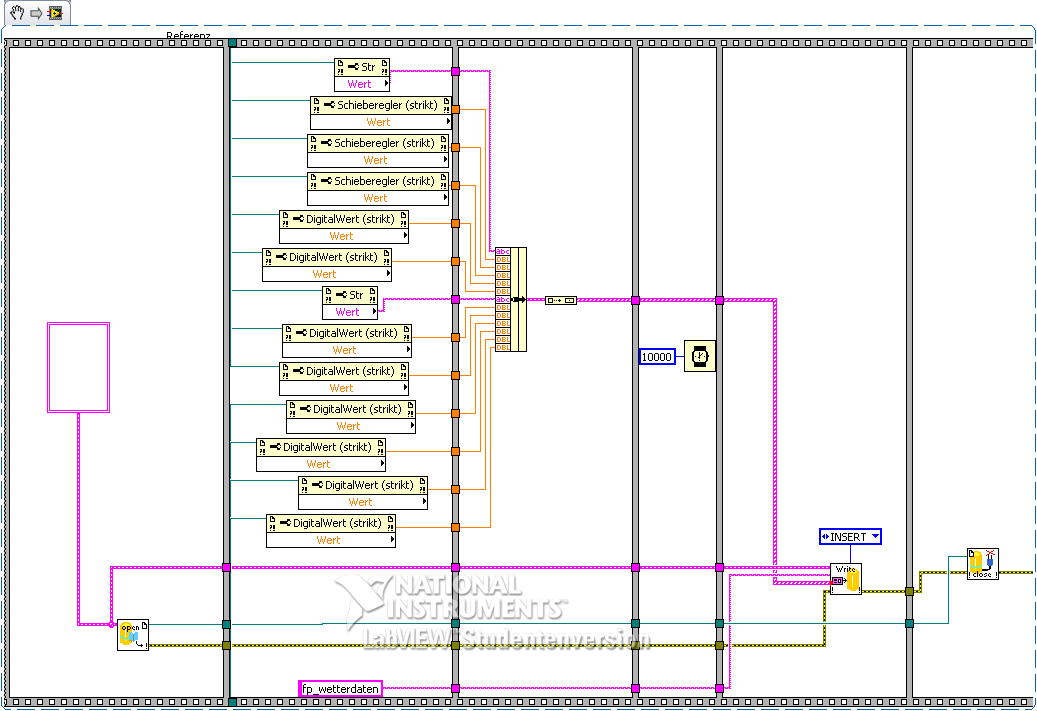This screenshot has width=1037, height=711.
Task: Click the topmost abc input of the Bundle
Action: click(503, 251)
